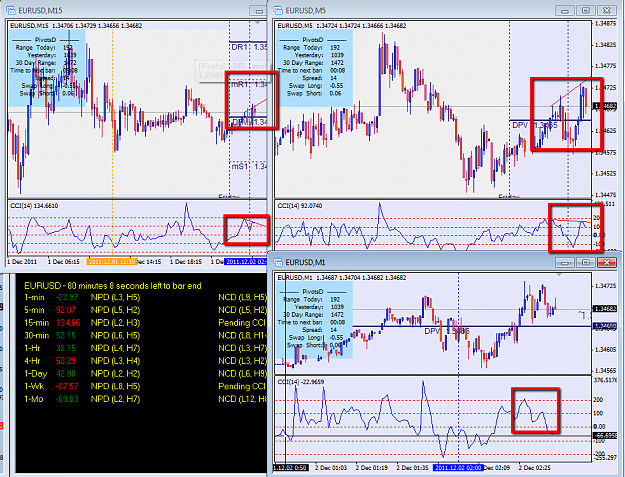Click the 1.34682 current price tag on M1 scale

(x=605, y=309)
